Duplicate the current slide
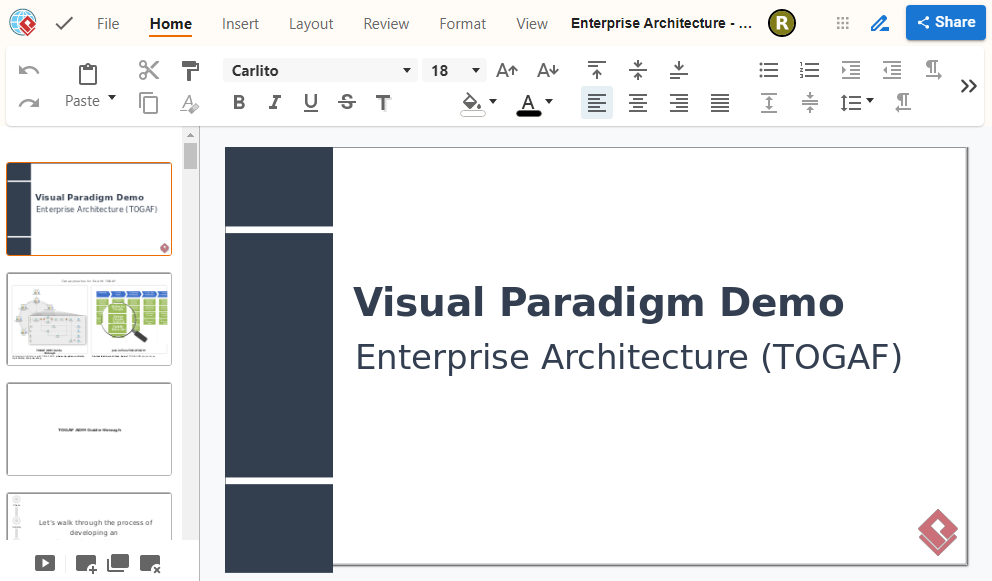Viewport: 992px width, 581px height. coord(118,563)
